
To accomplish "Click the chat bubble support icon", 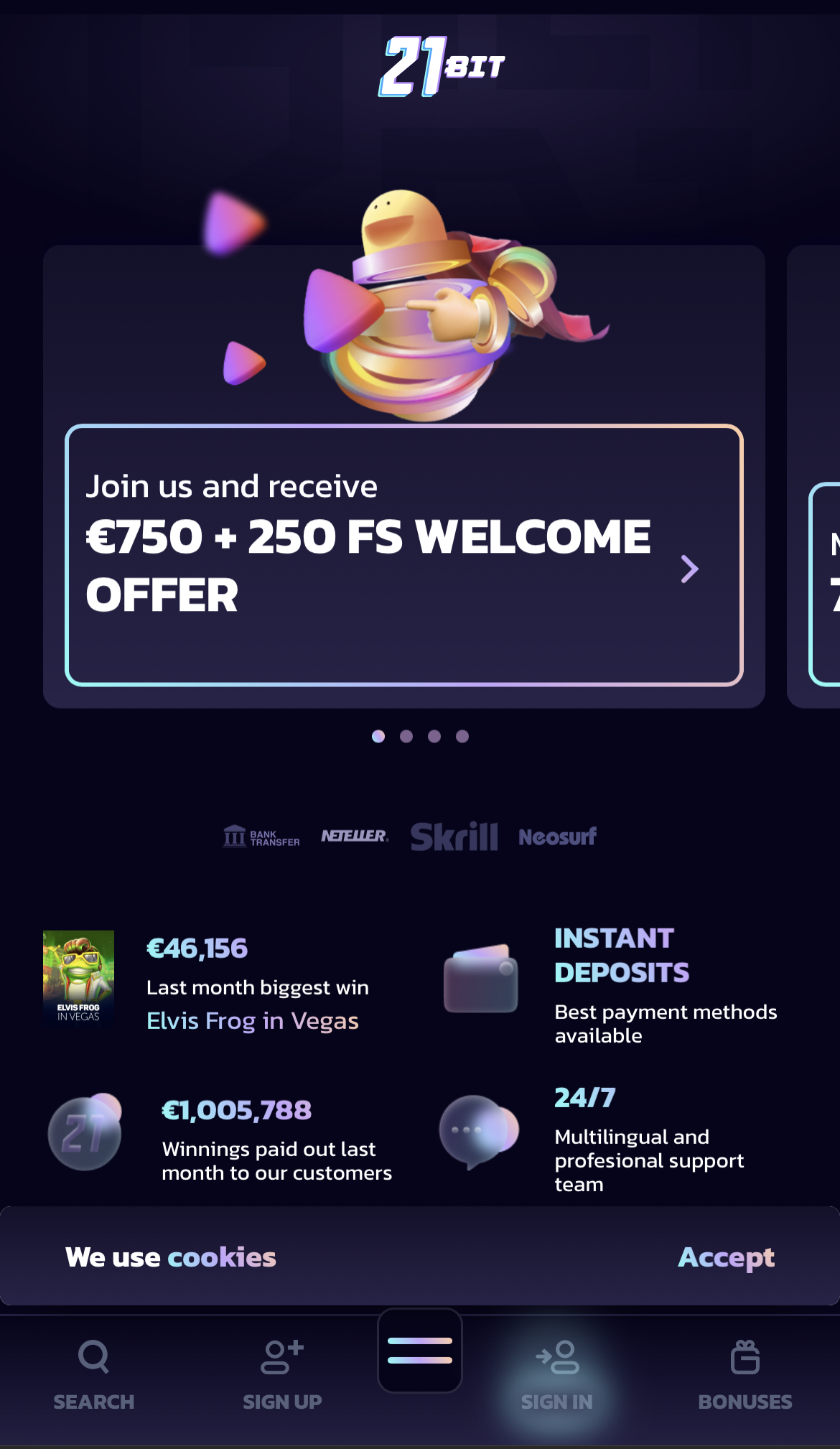I will coord(479,1132).
